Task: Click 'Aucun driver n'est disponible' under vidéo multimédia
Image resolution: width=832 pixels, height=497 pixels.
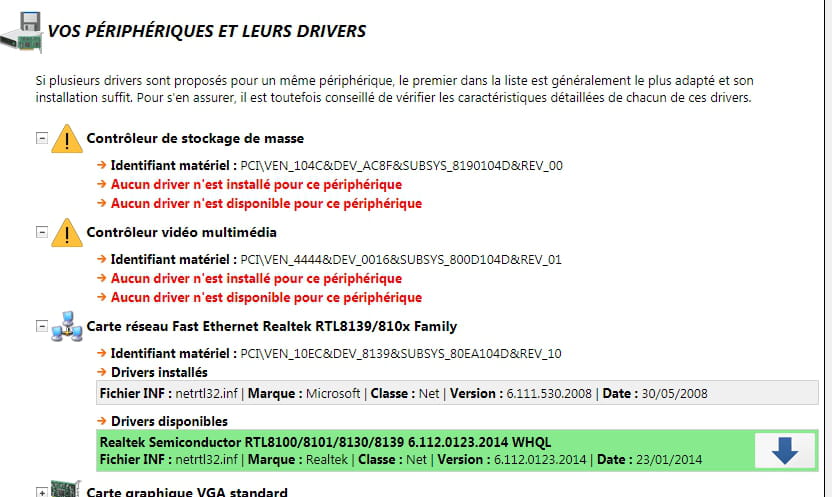Action: pyautogui.click(x=266, y=298)
